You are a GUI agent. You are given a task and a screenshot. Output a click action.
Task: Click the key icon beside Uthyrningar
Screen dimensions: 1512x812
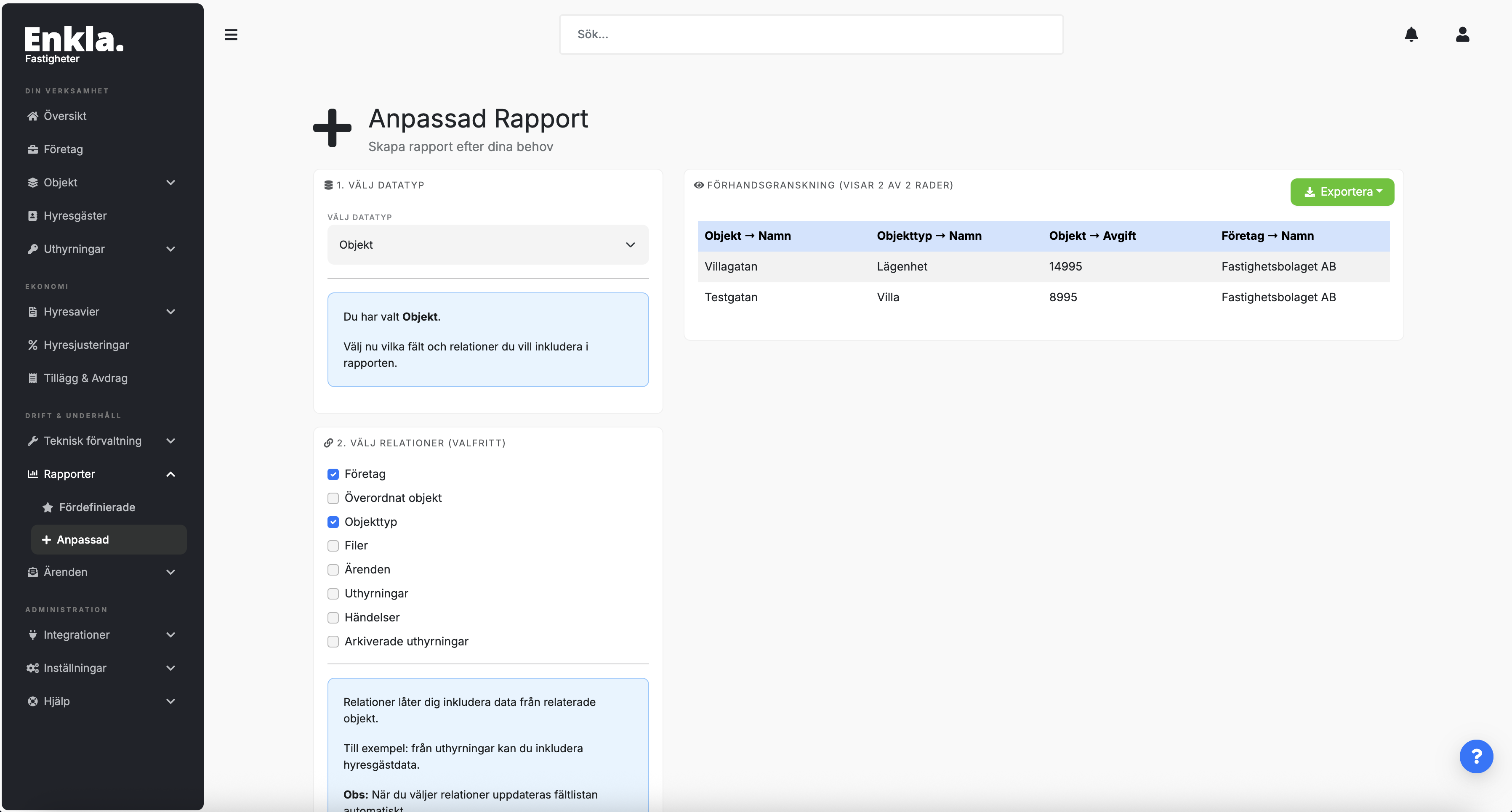33,249
